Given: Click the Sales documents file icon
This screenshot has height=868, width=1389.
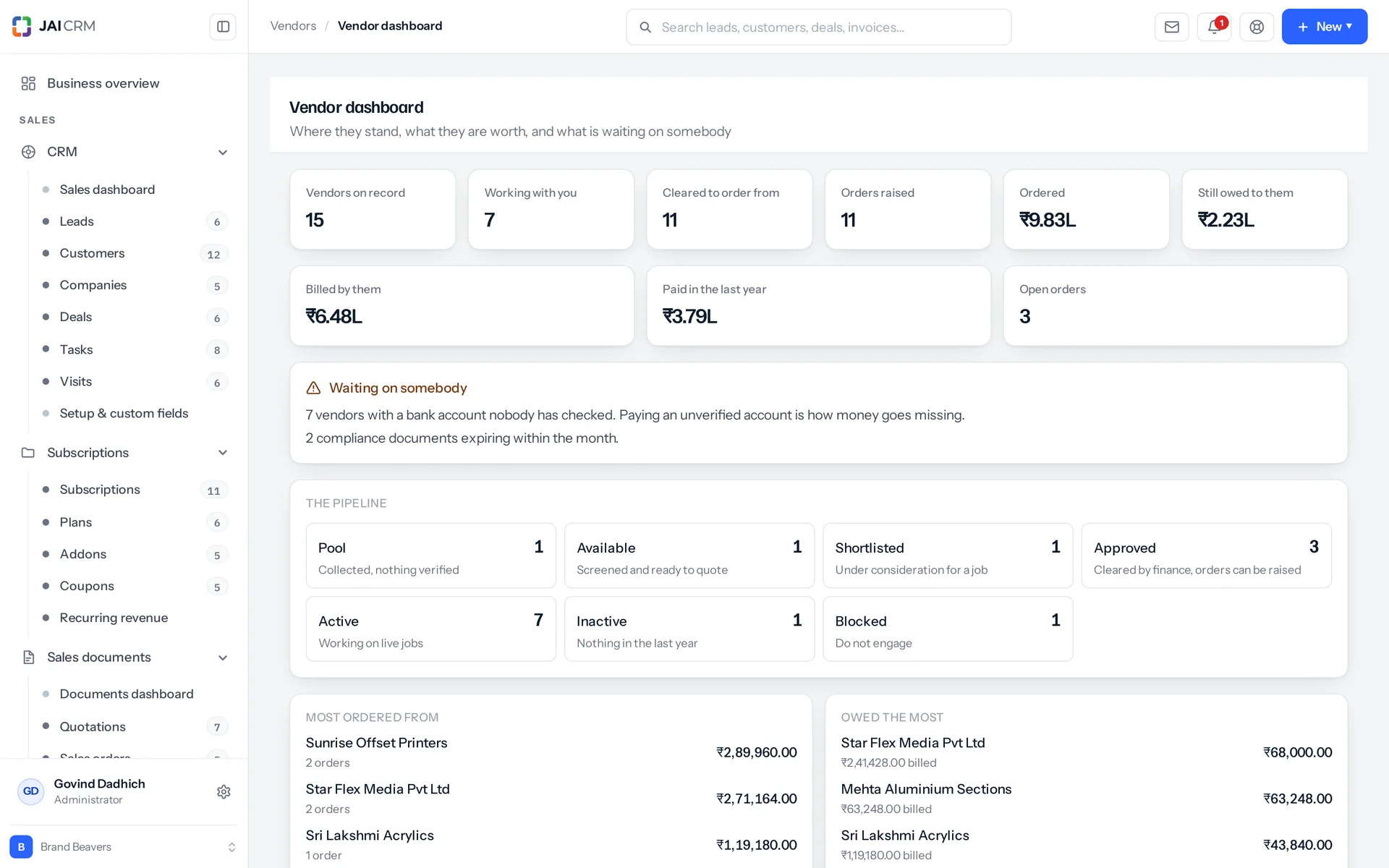Looking at the screenshot, I should click(x=28, y=658).
